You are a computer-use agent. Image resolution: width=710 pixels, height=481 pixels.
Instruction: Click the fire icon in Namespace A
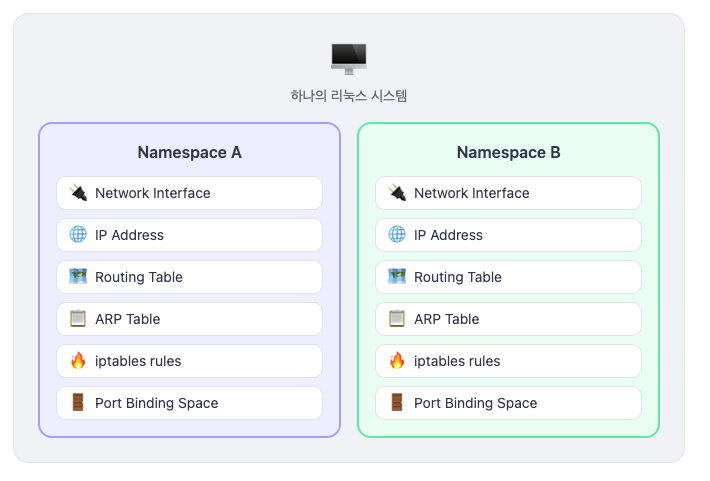pyautogui.click(x=78, y=361)
